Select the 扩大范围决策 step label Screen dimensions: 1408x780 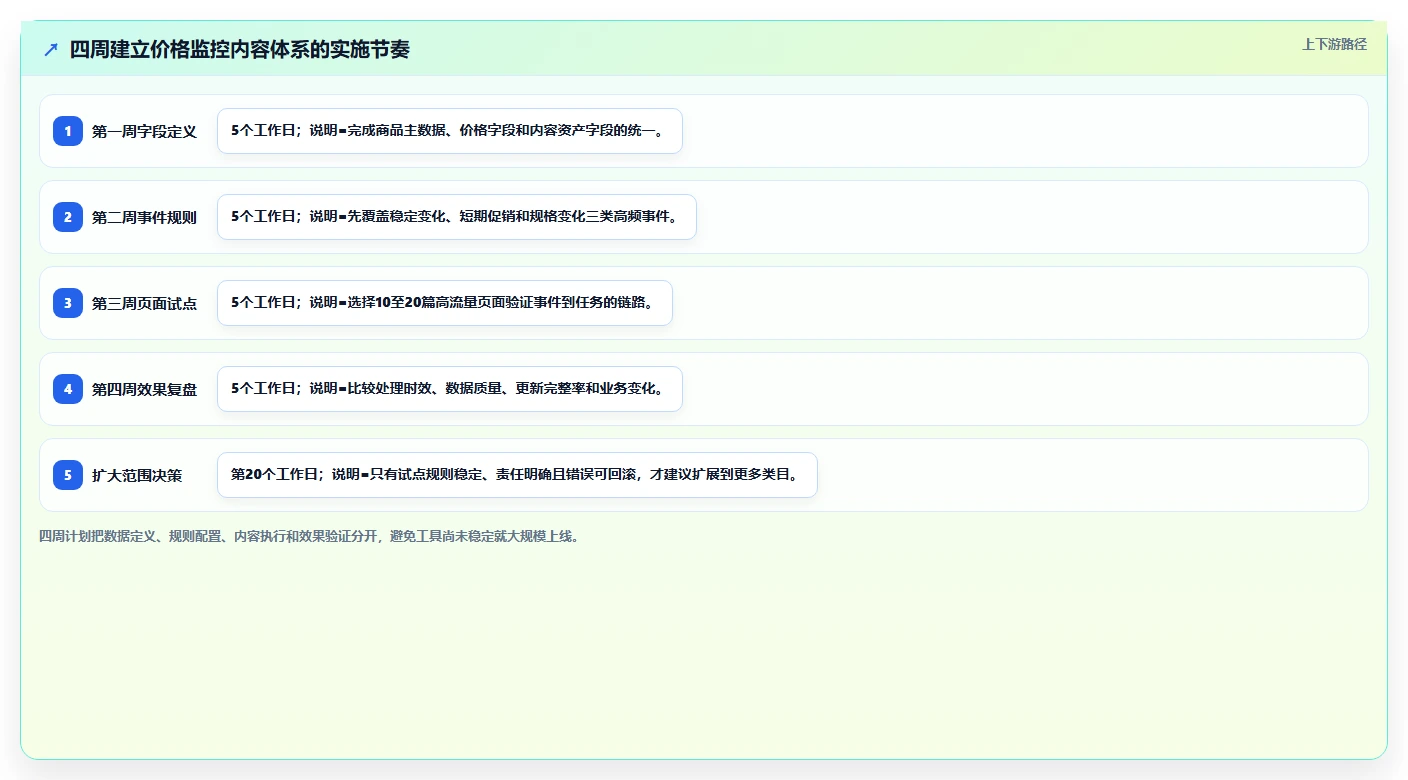pyautogui.click(x=137, y=475)
